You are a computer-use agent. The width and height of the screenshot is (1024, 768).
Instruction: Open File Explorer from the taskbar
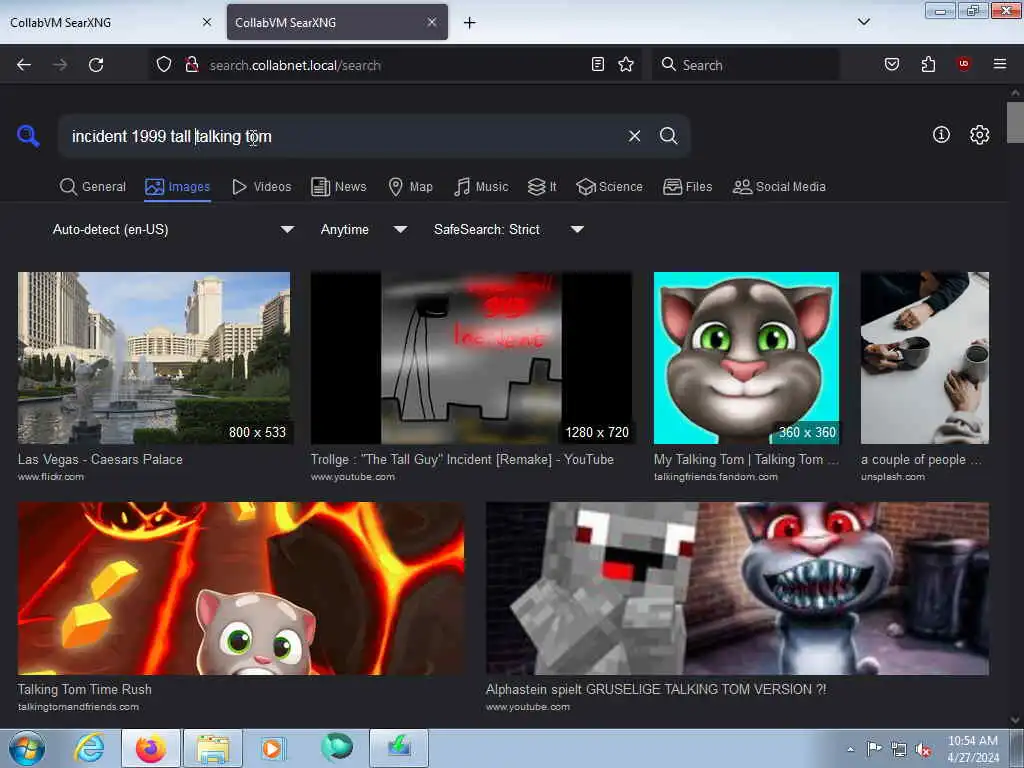coord(213,748)
